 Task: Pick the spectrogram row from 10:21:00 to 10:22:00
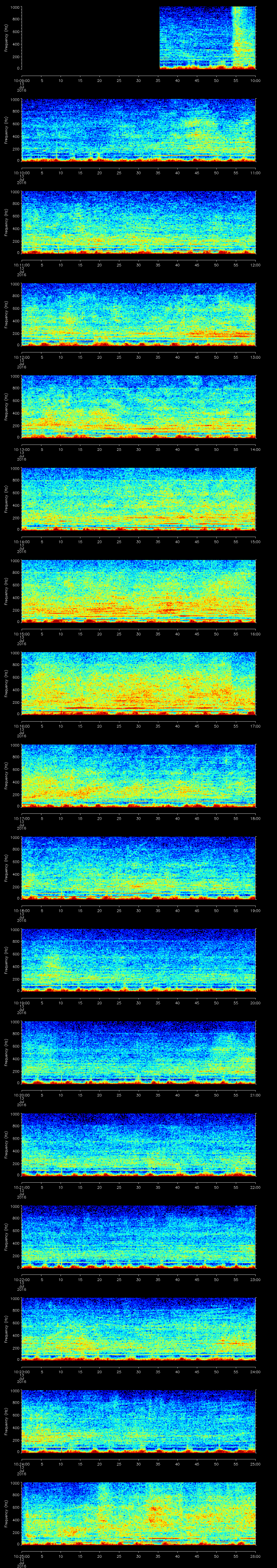[138, 1145]
